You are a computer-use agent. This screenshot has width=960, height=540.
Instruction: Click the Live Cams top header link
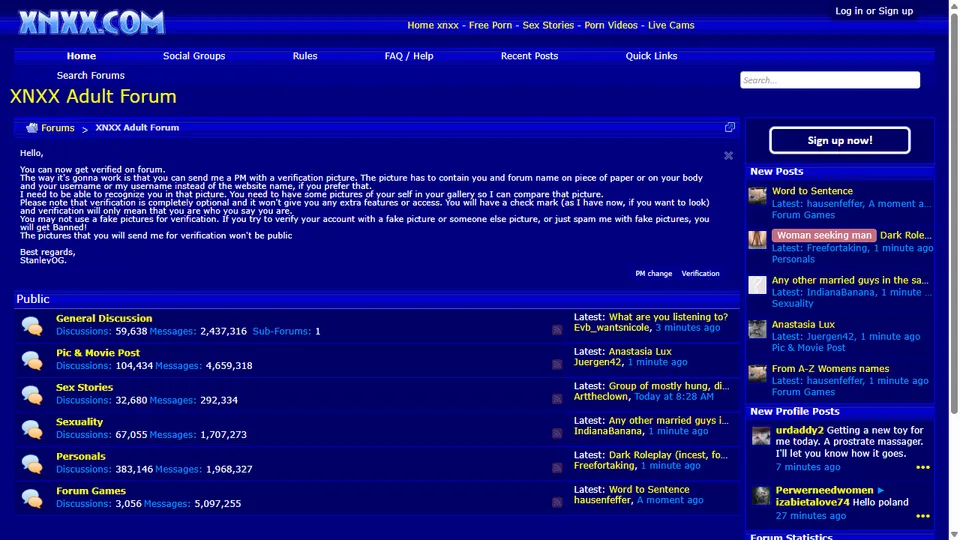tap(671, 25)
